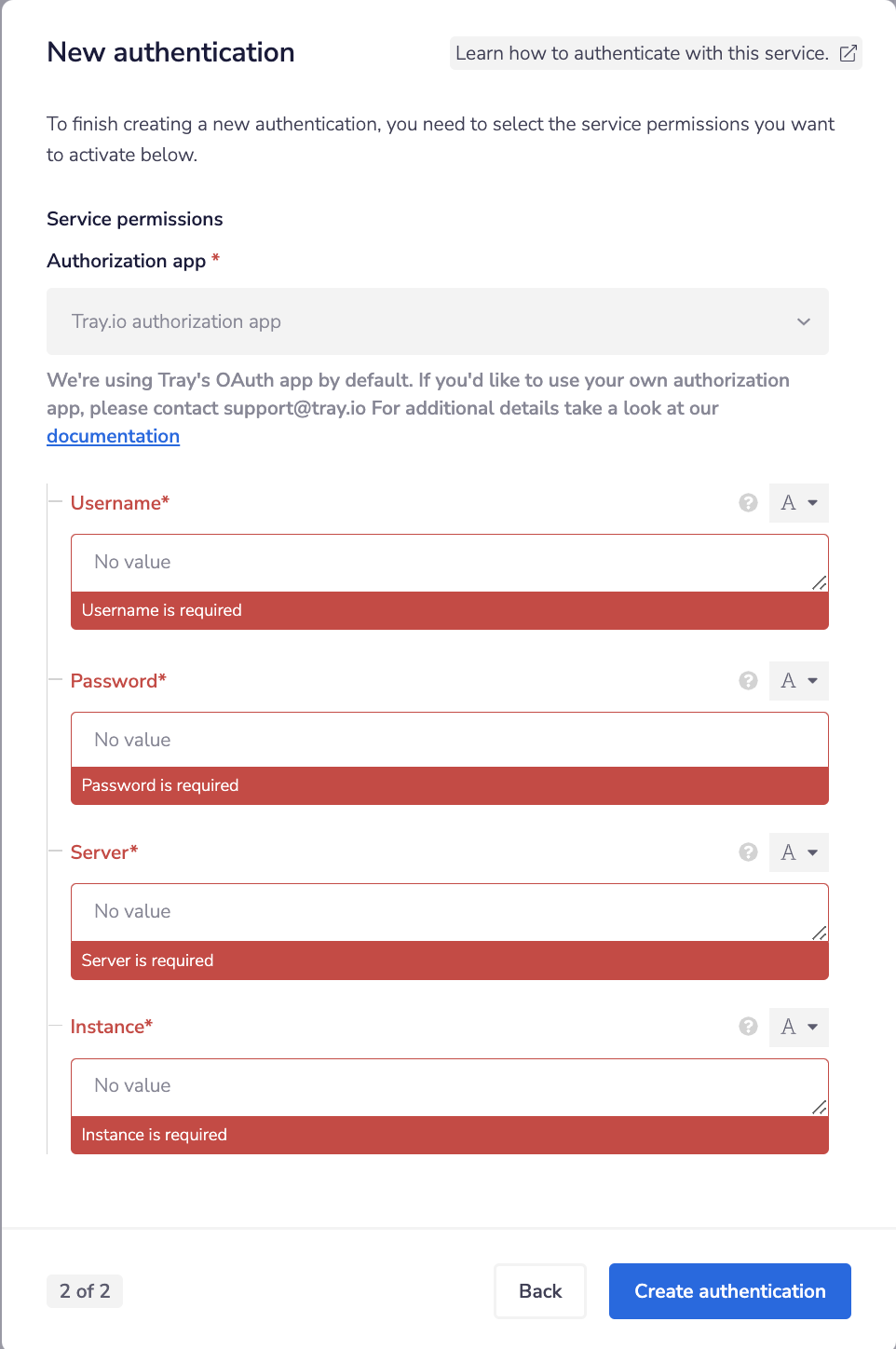Viewport: 896px width, 1349px height.
Task: Open the help tooltip for the Username field
Action: [748, 502]
